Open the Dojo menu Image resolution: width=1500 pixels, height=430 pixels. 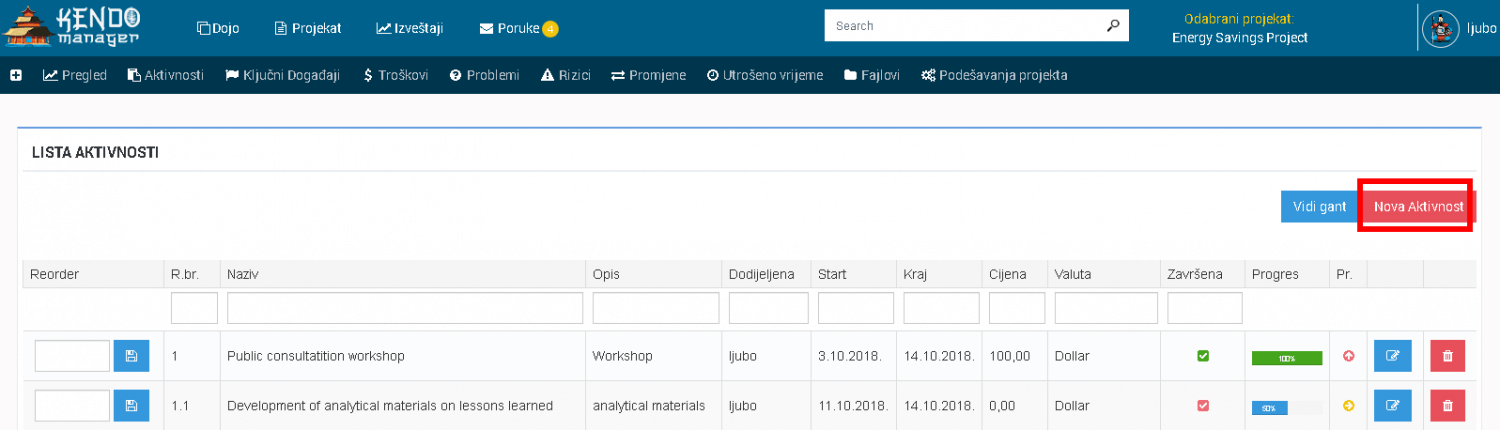coord(217,28)
